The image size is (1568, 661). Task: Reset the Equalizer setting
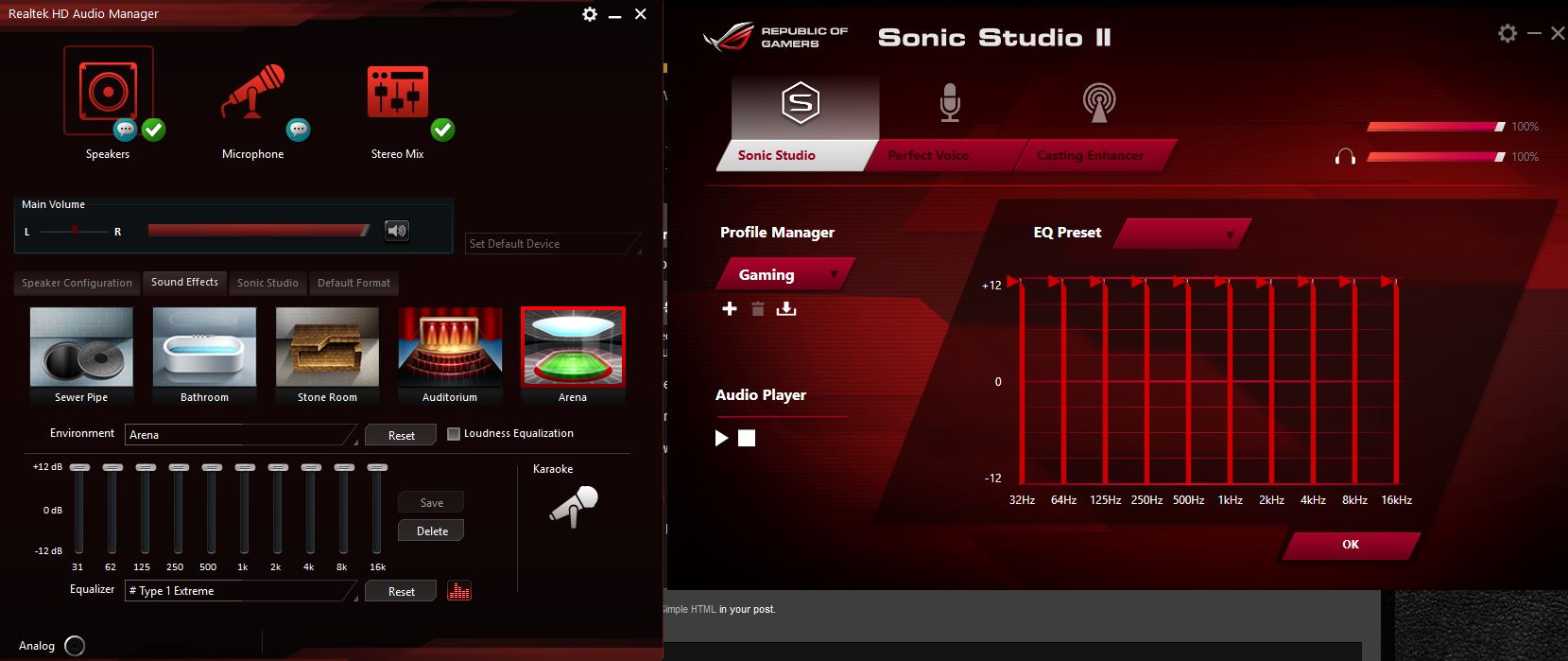(402, 591)
